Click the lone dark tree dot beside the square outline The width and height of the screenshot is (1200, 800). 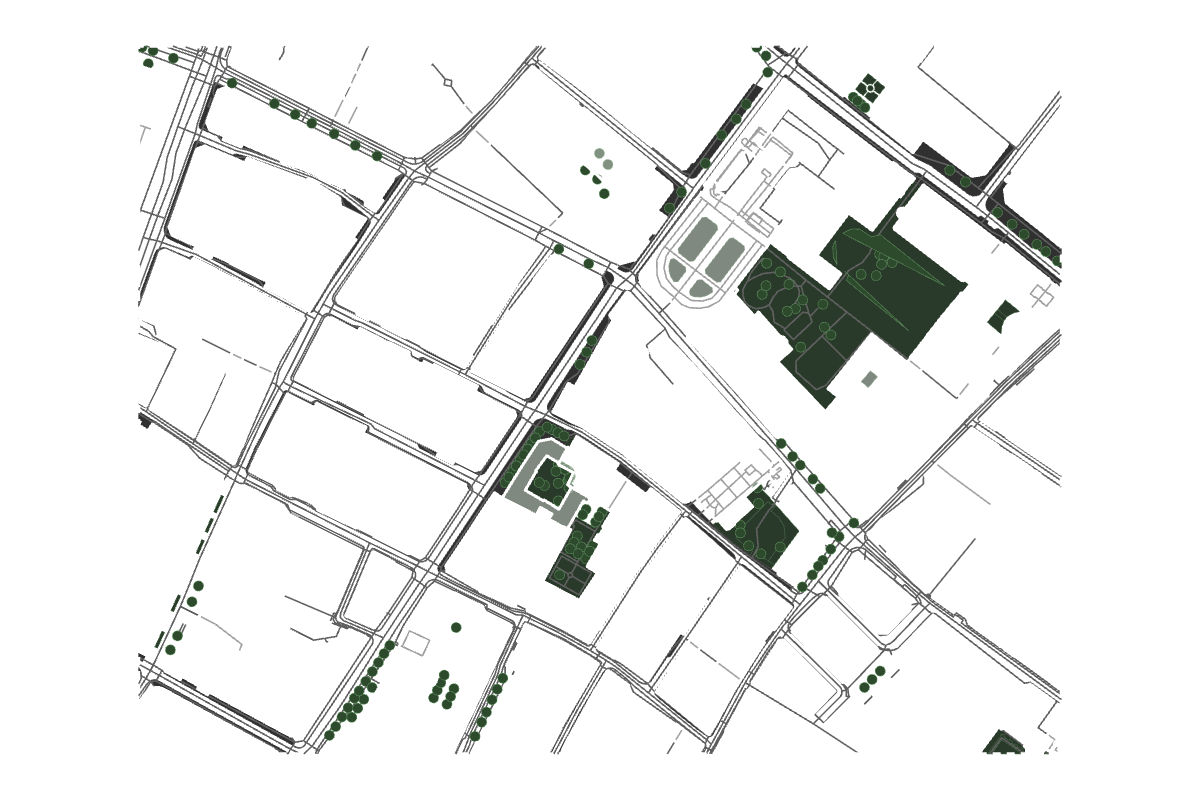(x=456, y=627)
